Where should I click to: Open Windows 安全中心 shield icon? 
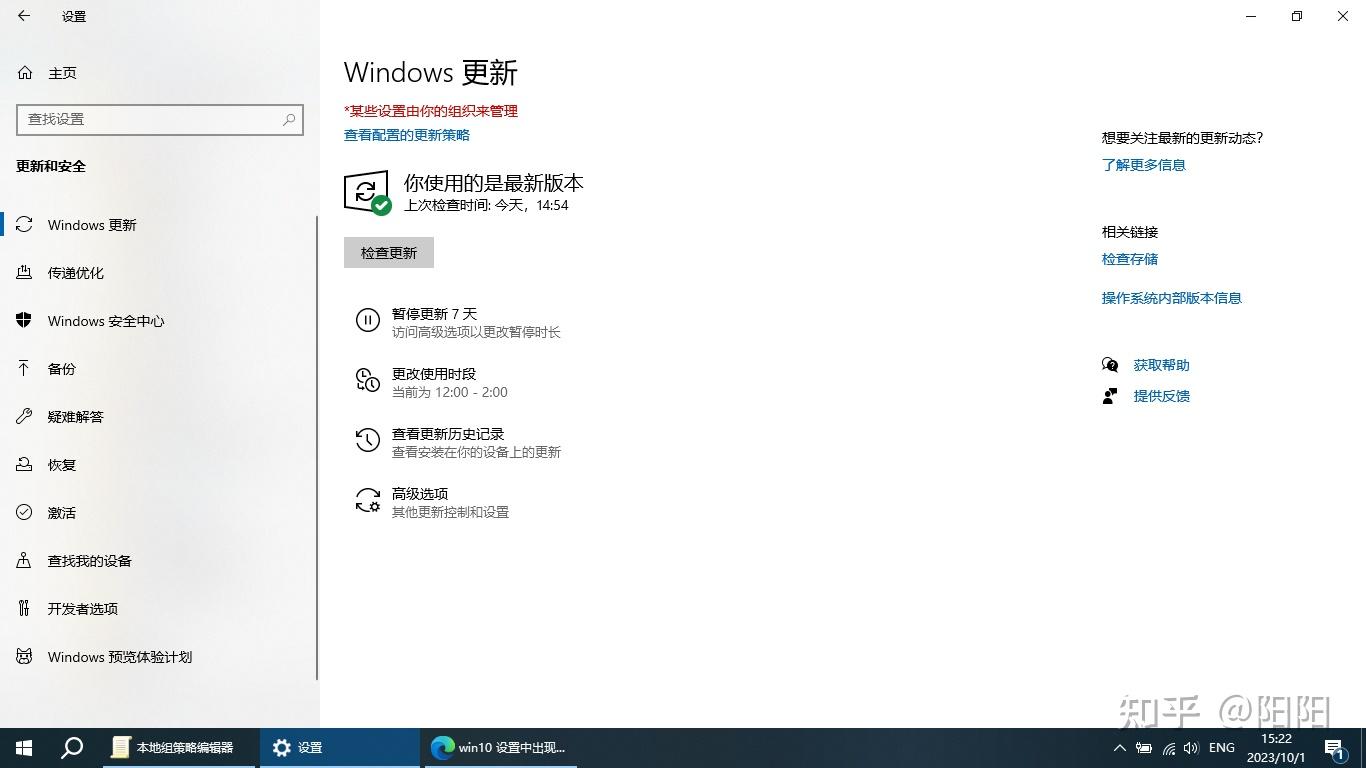25,321
